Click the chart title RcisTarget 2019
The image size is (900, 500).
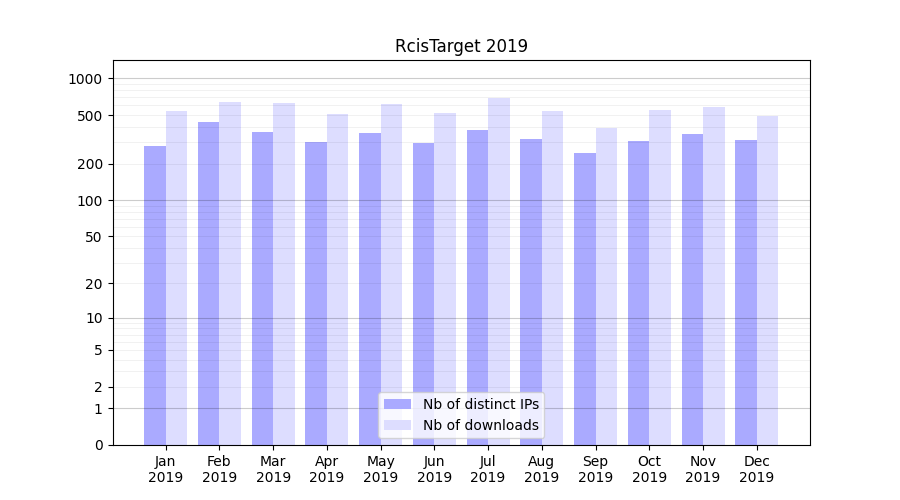coord(461,46)
